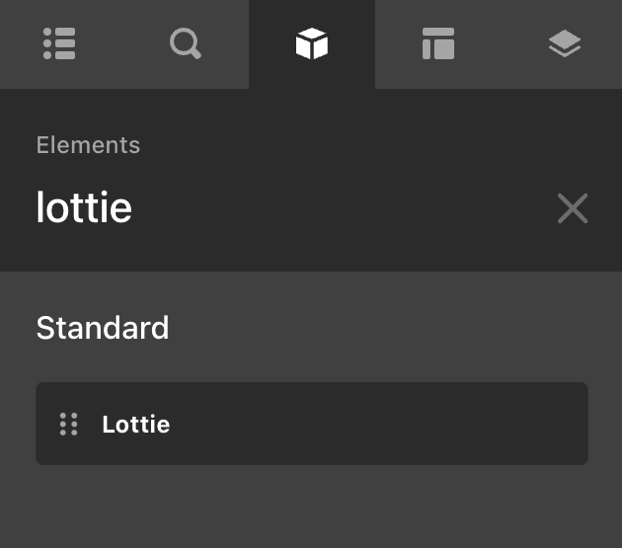This screenshot has height=548, width=622.
Task: Click the Standard section heading
Action: tap(103, 328)
